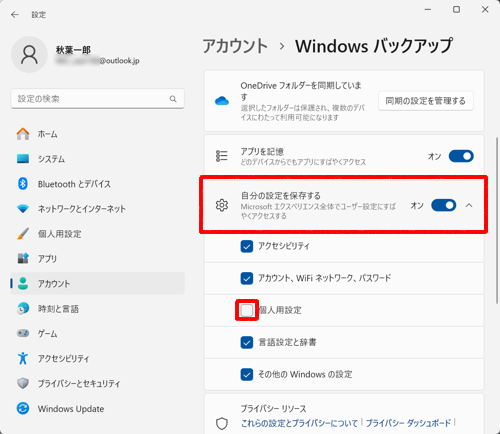Open 時刻と言語 in the sidebar

tap(97, 309)
